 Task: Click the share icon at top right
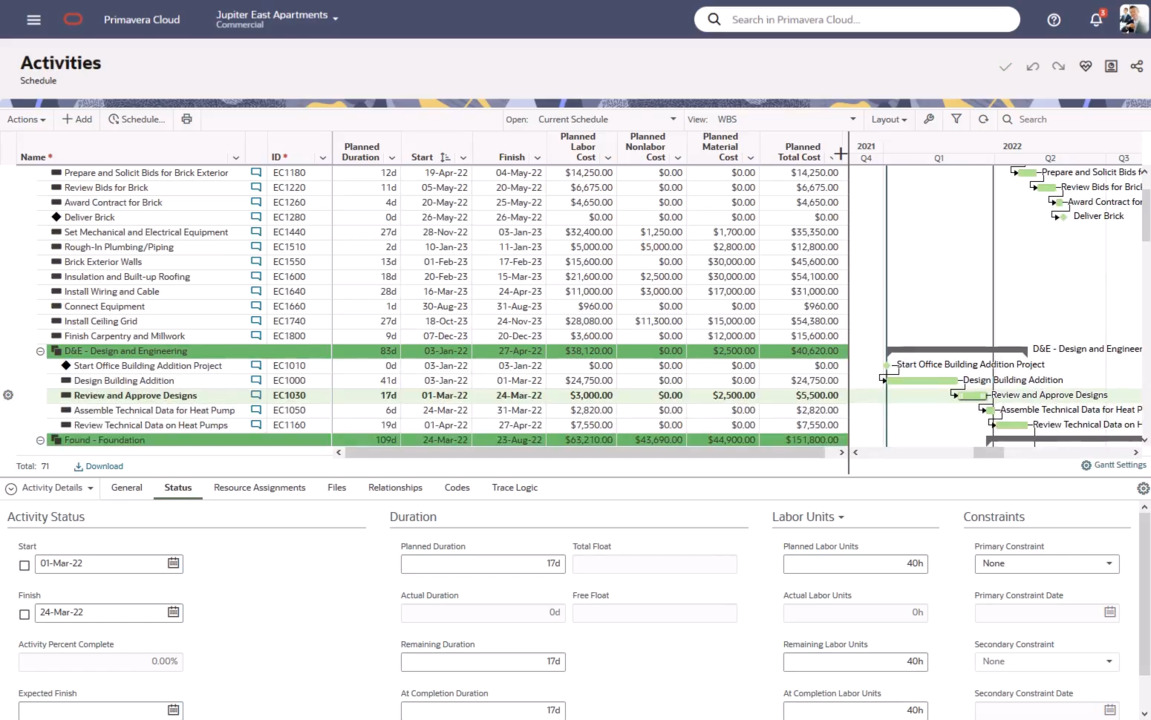(1137, 66)
